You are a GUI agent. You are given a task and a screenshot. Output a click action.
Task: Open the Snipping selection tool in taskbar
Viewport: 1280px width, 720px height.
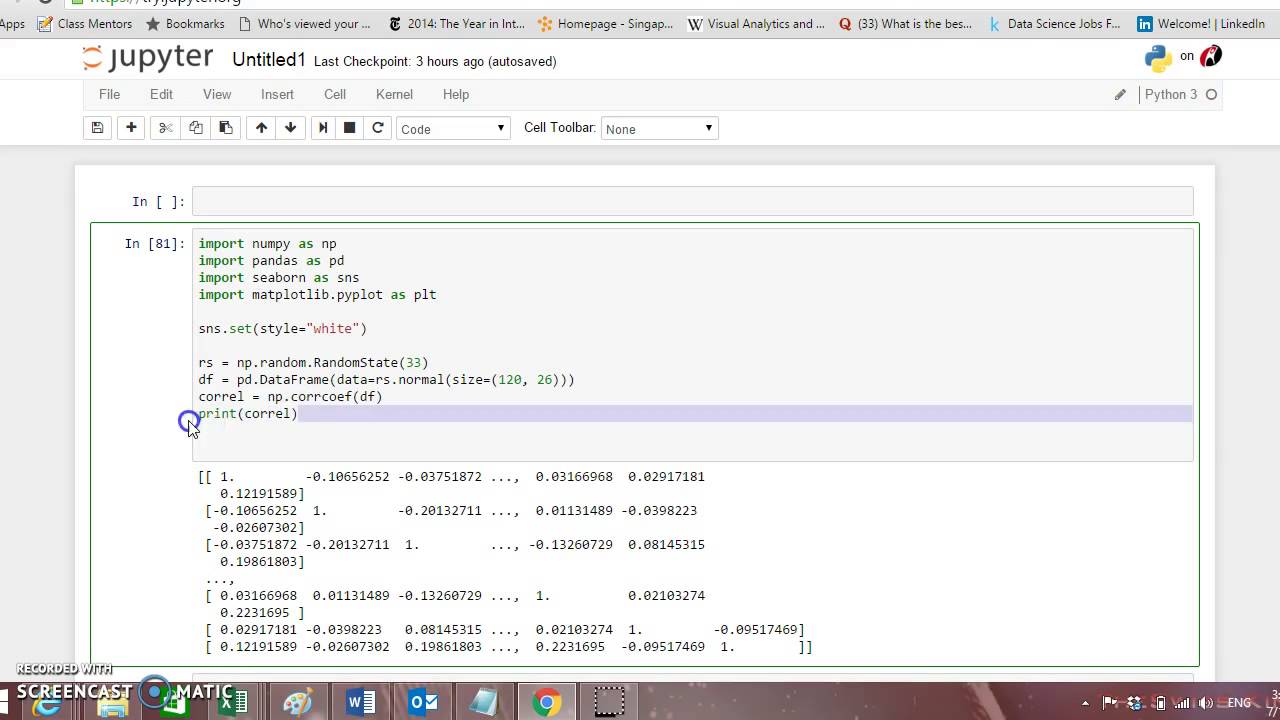click(x=609, y=702)
